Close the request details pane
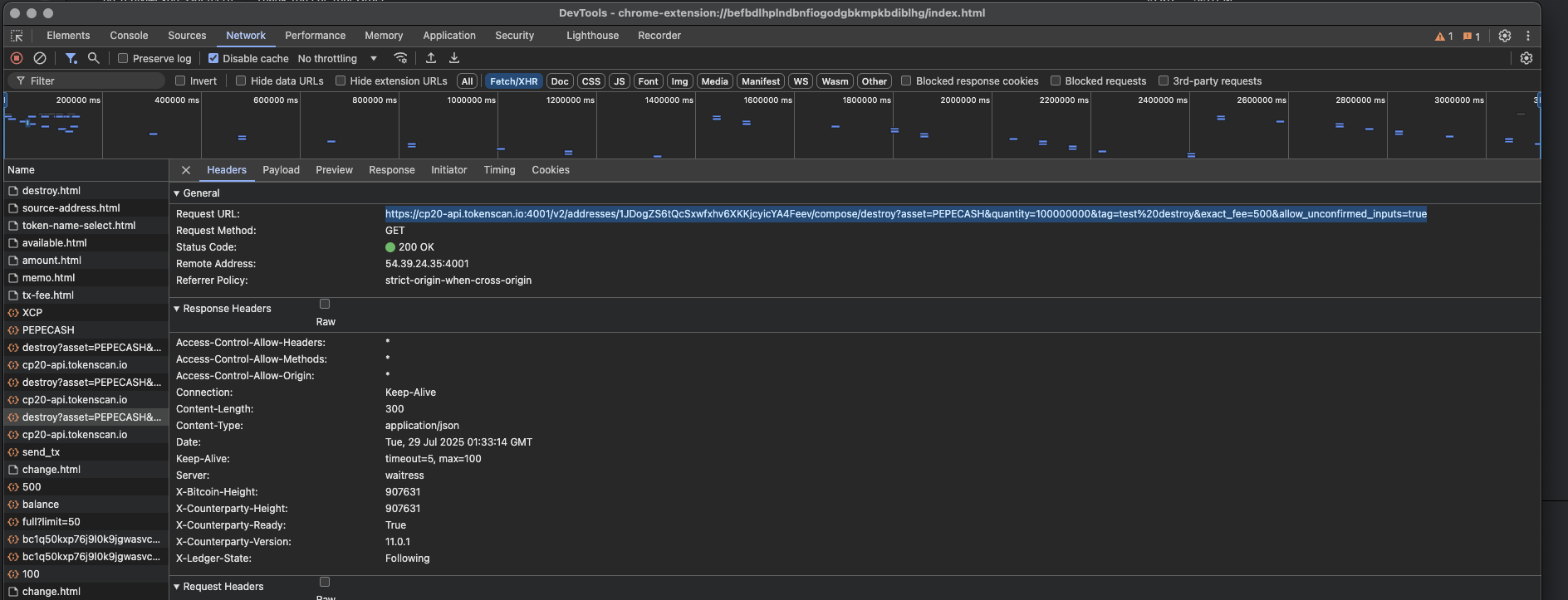The height and width of the screenshot is (600, 1568). coord(186,170)
